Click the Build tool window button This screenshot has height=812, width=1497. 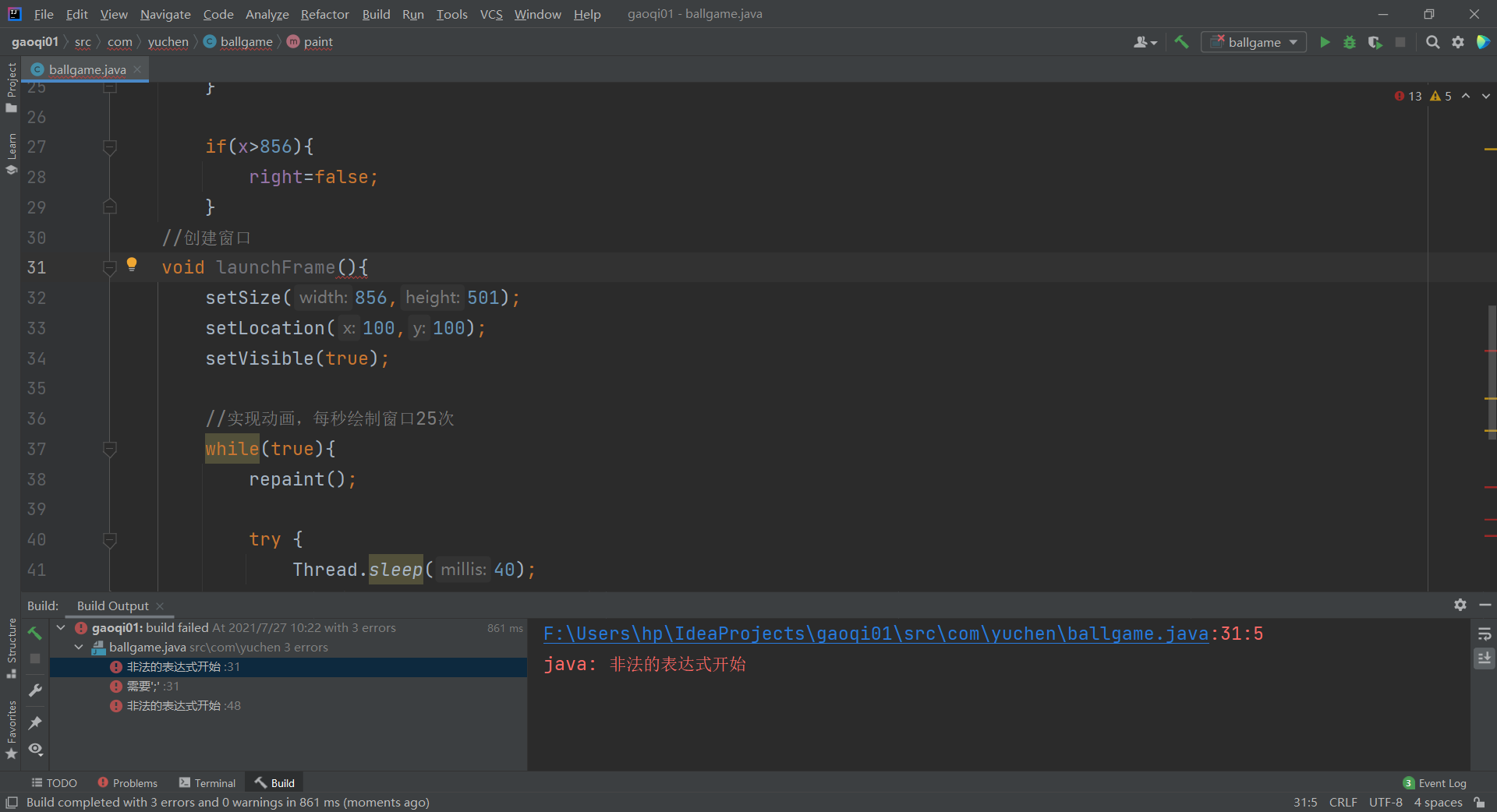(274, 782)
